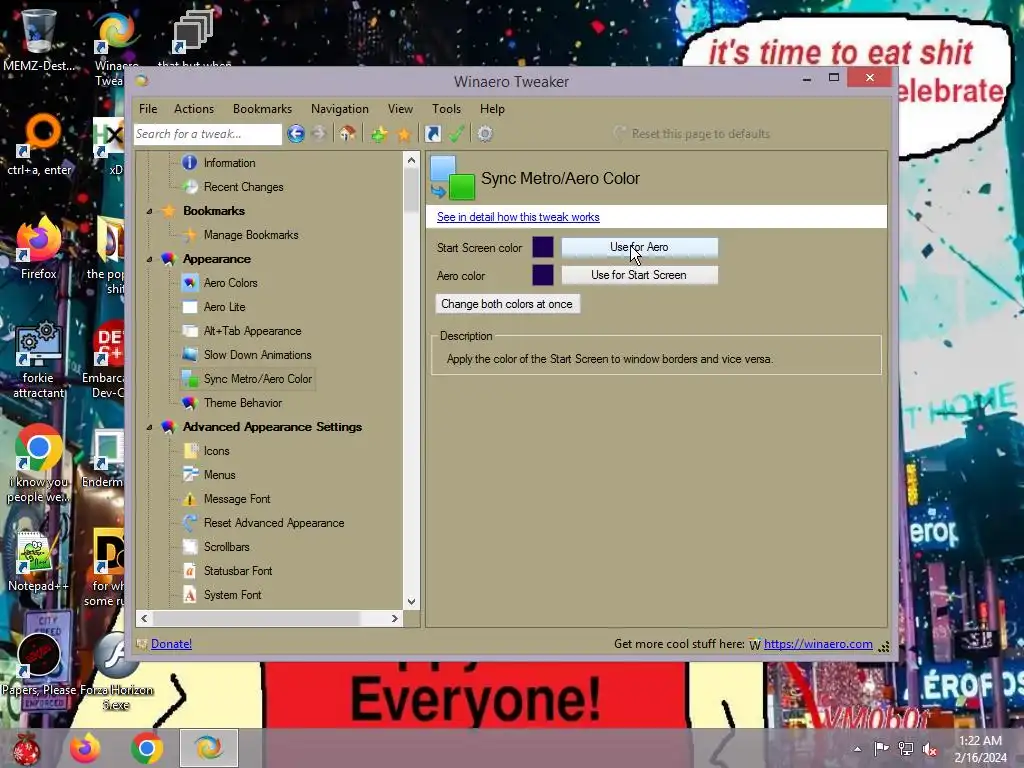
Task: Click the horizontal scrollbar left arrow
Action: click(144, 618)
